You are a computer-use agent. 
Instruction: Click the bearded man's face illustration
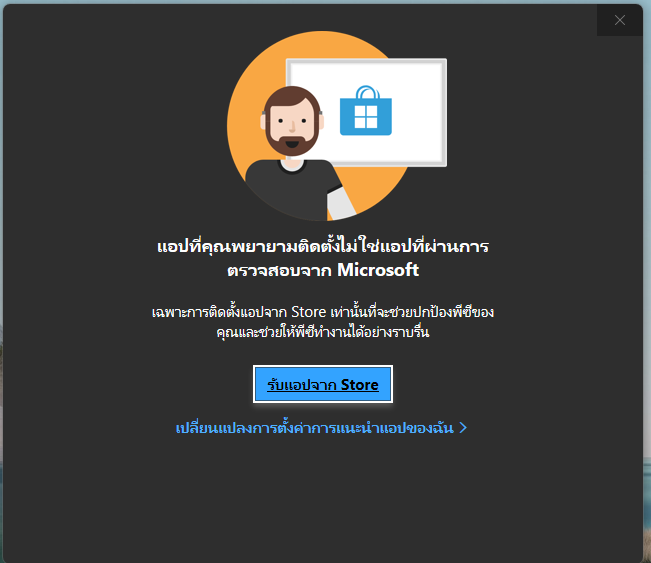[x=292, y=121]
